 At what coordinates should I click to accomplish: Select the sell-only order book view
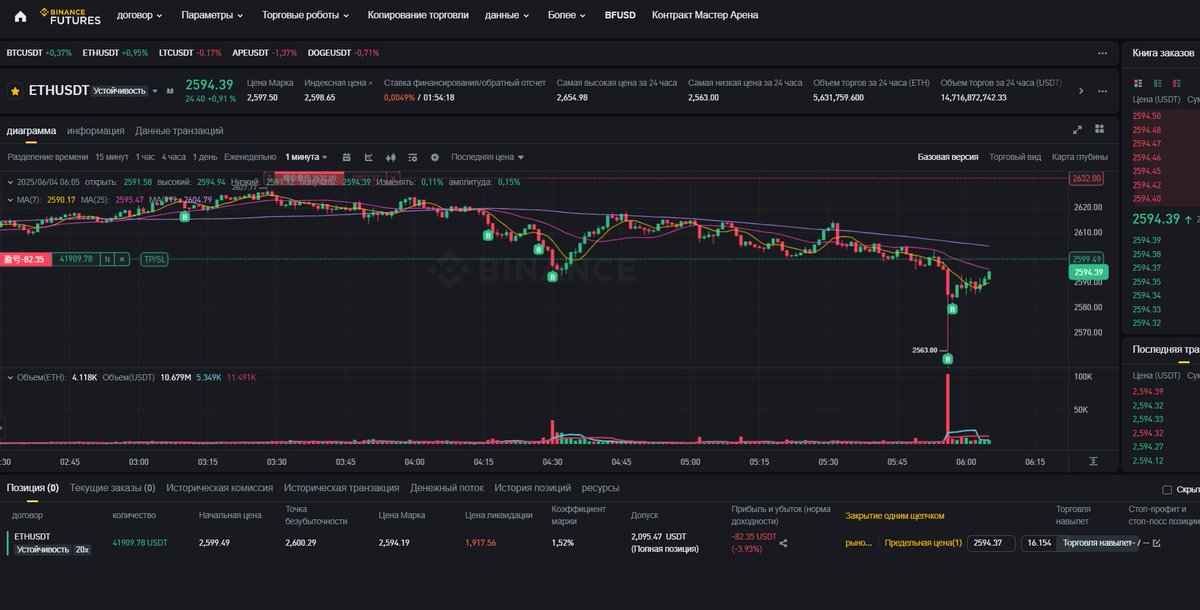(1177, 82)
